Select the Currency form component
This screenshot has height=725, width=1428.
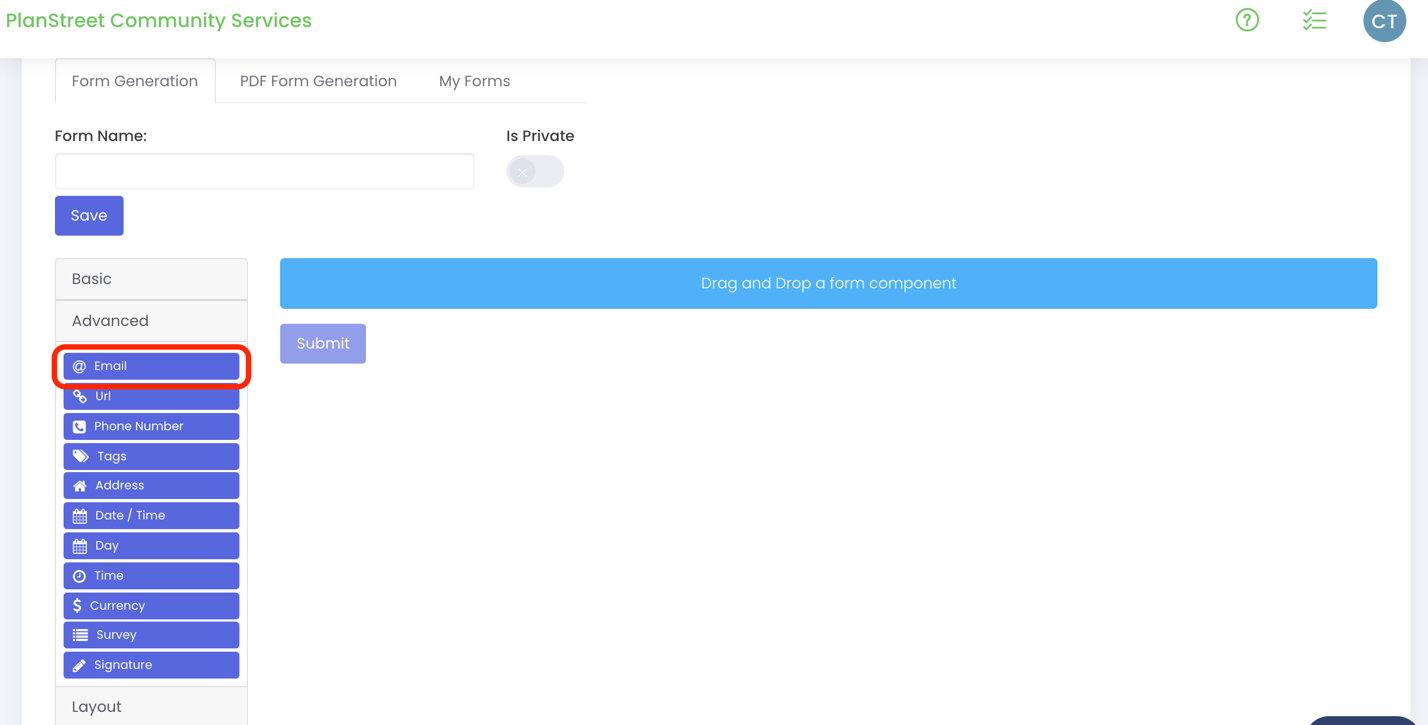click(x=151, y=606)
